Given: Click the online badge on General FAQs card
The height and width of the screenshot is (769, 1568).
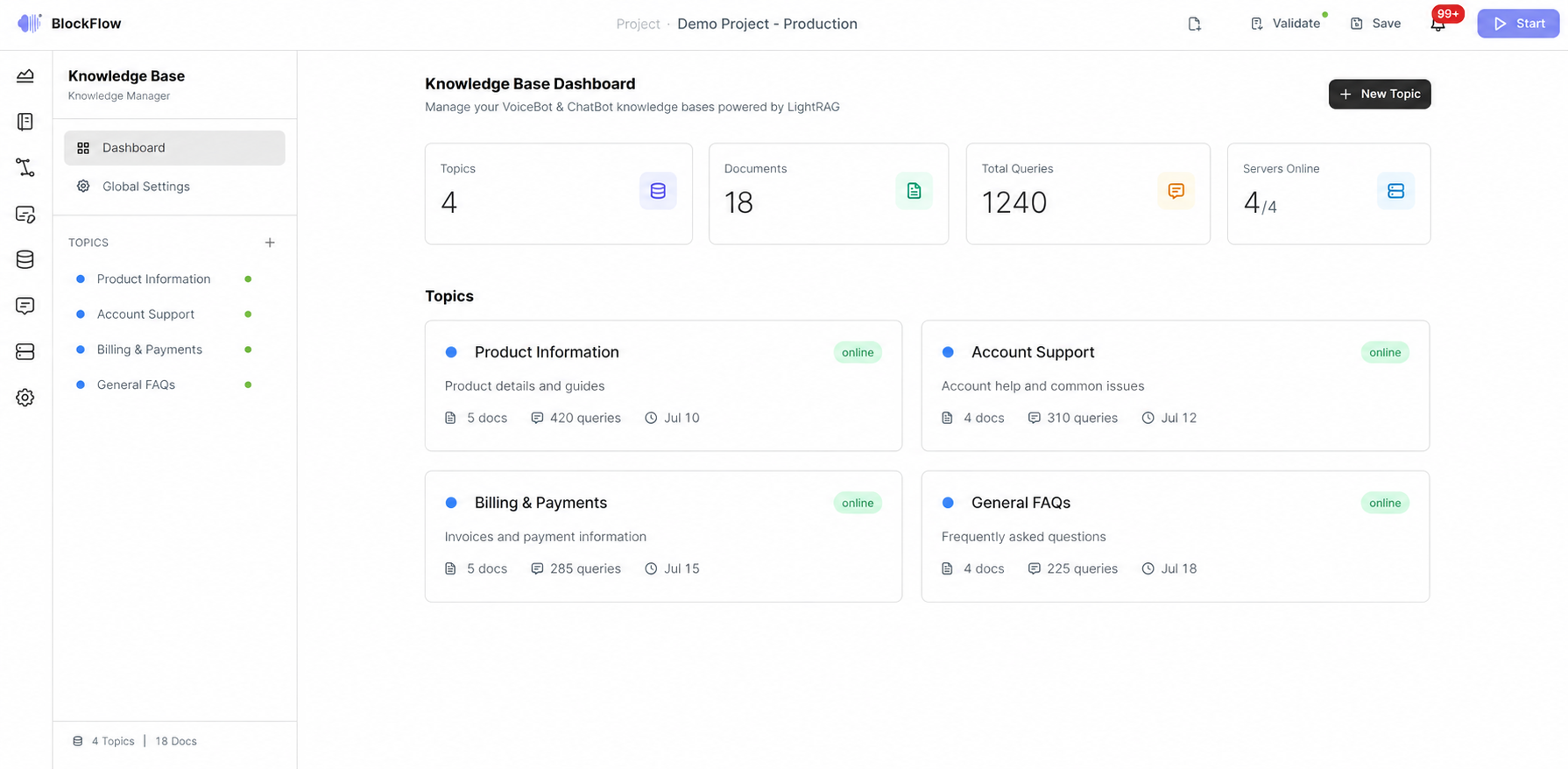Looking at the screenshot, I should click(1385, 503).
